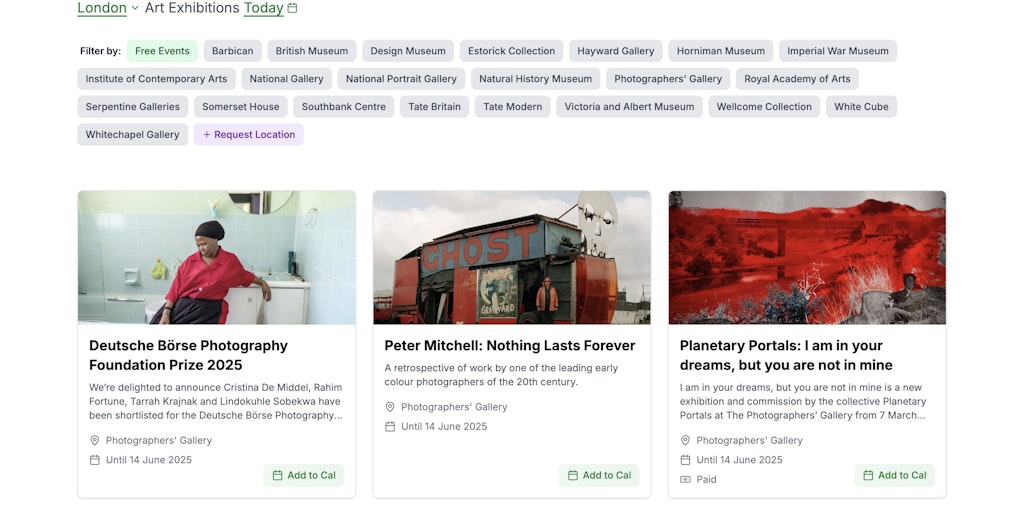Image resolution: width=1024 pixels, height=512 pixels.
Task: Filter by Barbican
Action: point(232,51)
